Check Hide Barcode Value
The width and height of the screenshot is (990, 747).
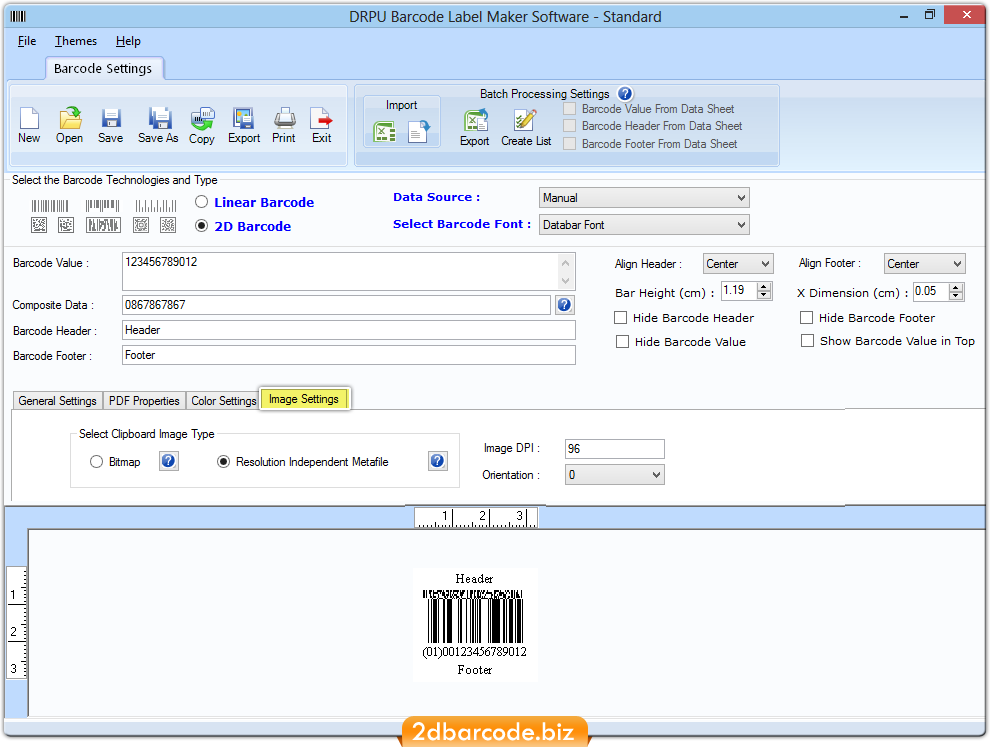(623, 342)
